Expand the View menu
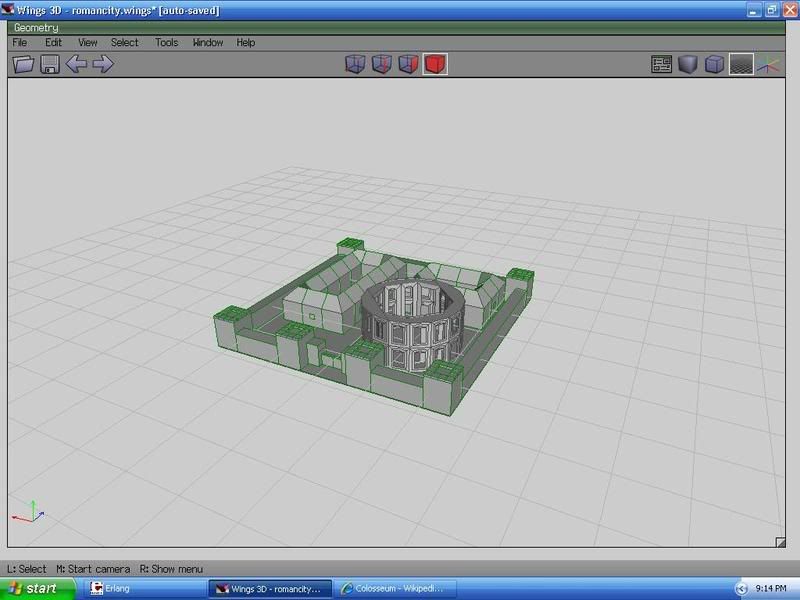The image size is (800, 600). click(88, 43)
